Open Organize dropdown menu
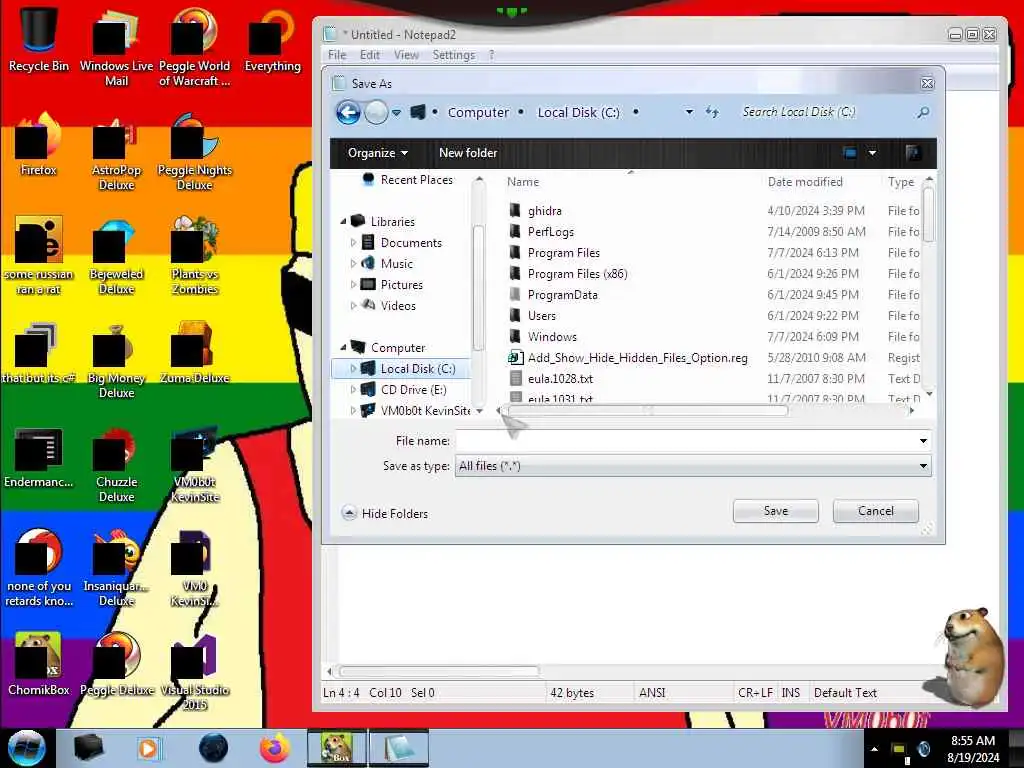Screen dimensions: 1024x768 [377, 153]
